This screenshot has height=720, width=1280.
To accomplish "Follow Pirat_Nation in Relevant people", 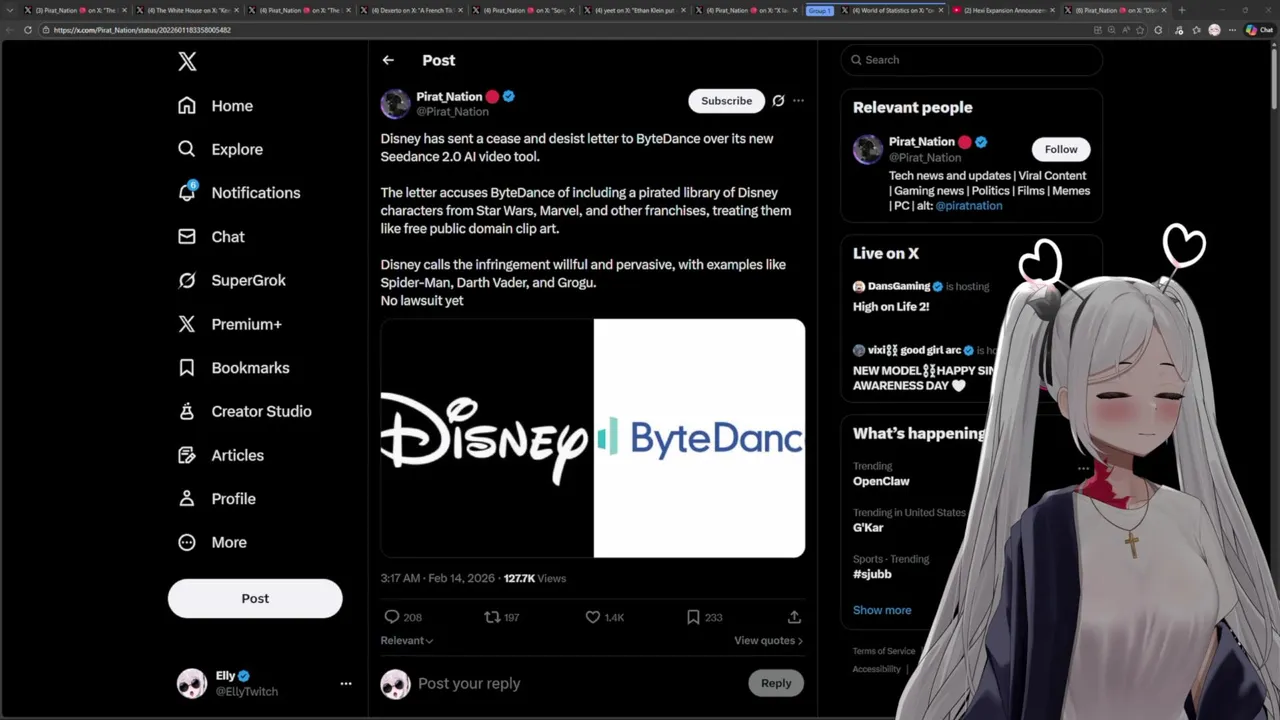I will coord(1061,149).
